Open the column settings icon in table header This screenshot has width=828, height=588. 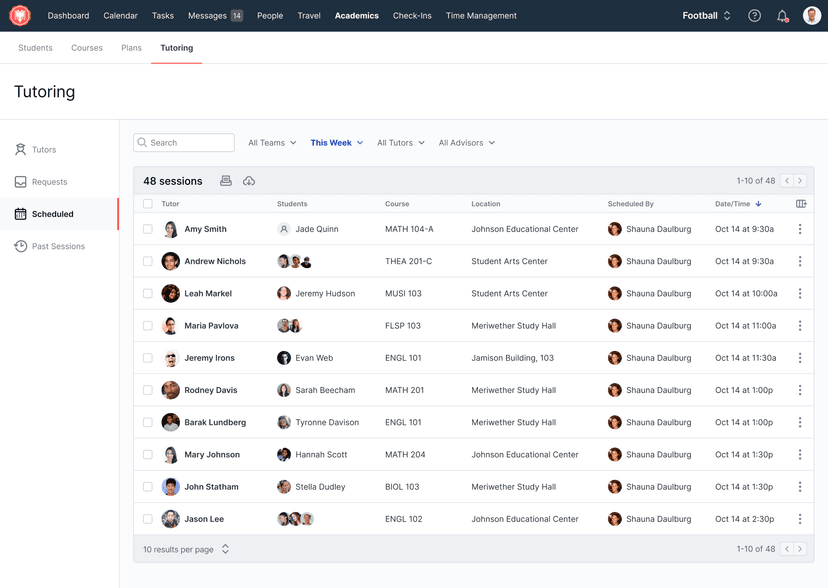point(801,204)
